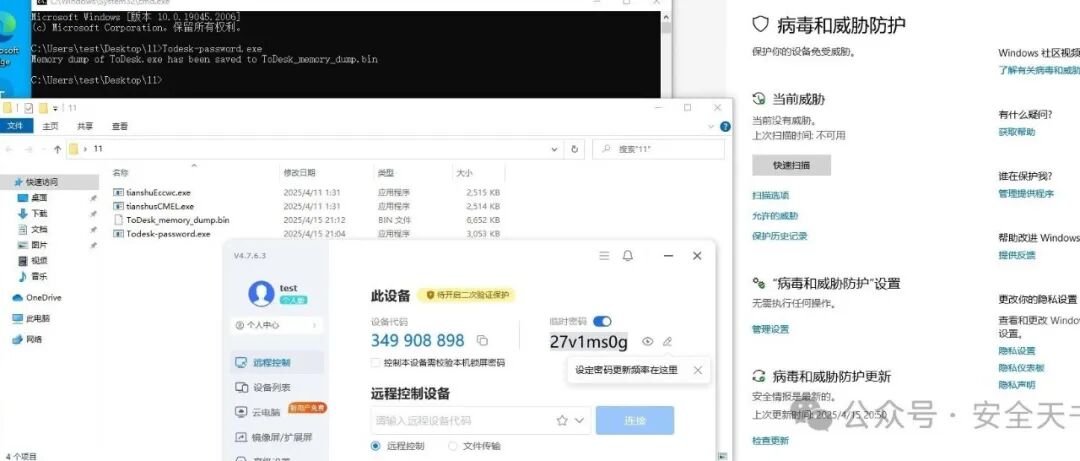Expand the Explorer ribbon chevron

click(x=712, y=127)
